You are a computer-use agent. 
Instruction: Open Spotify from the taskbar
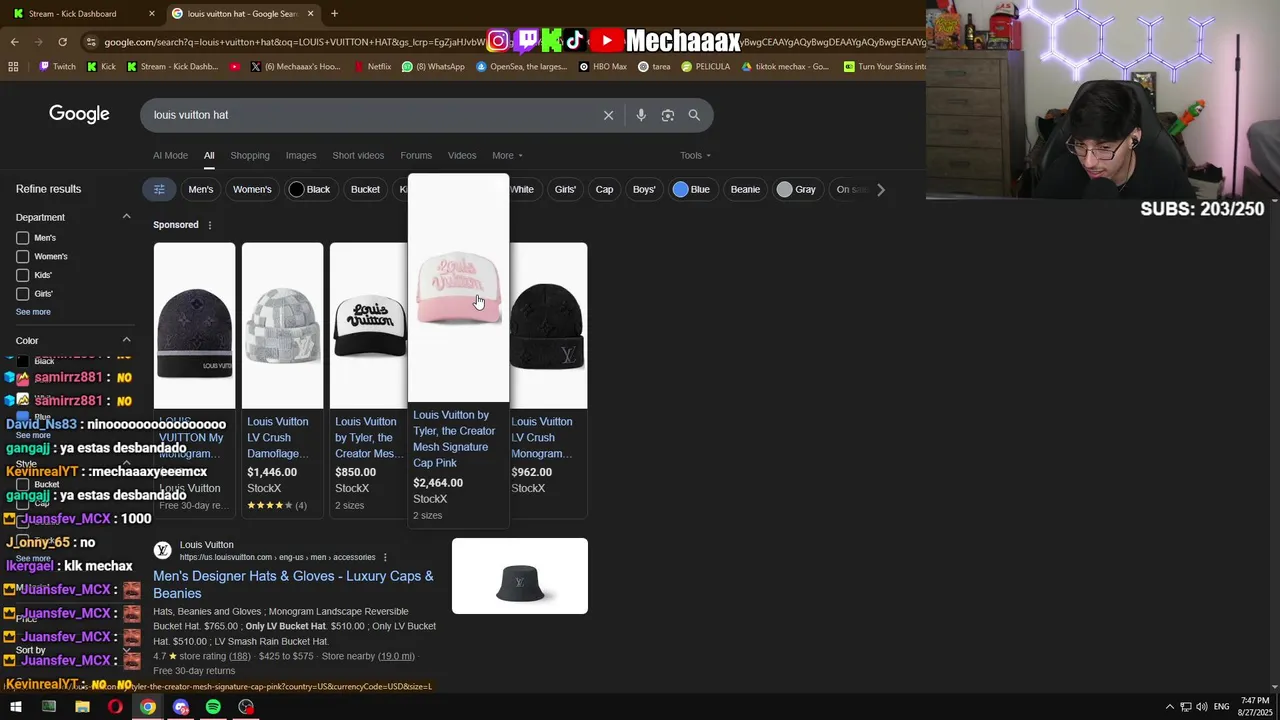coord(213,707)
